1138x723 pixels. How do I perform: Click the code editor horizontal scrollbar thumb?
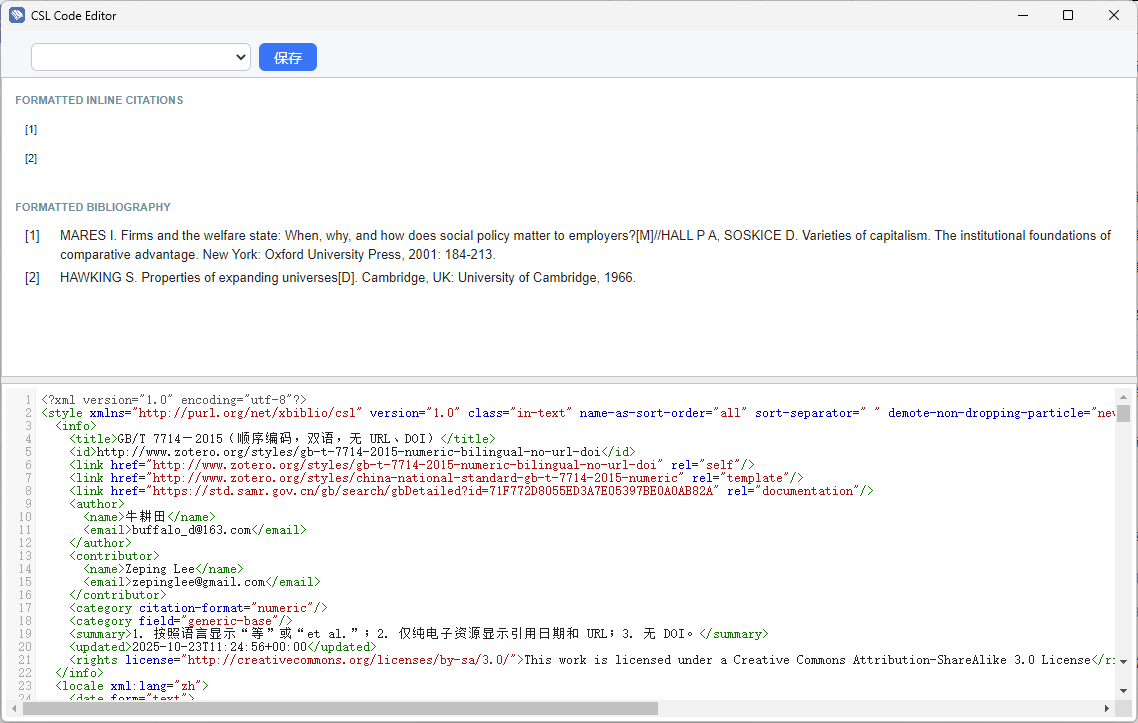(340, 708)
